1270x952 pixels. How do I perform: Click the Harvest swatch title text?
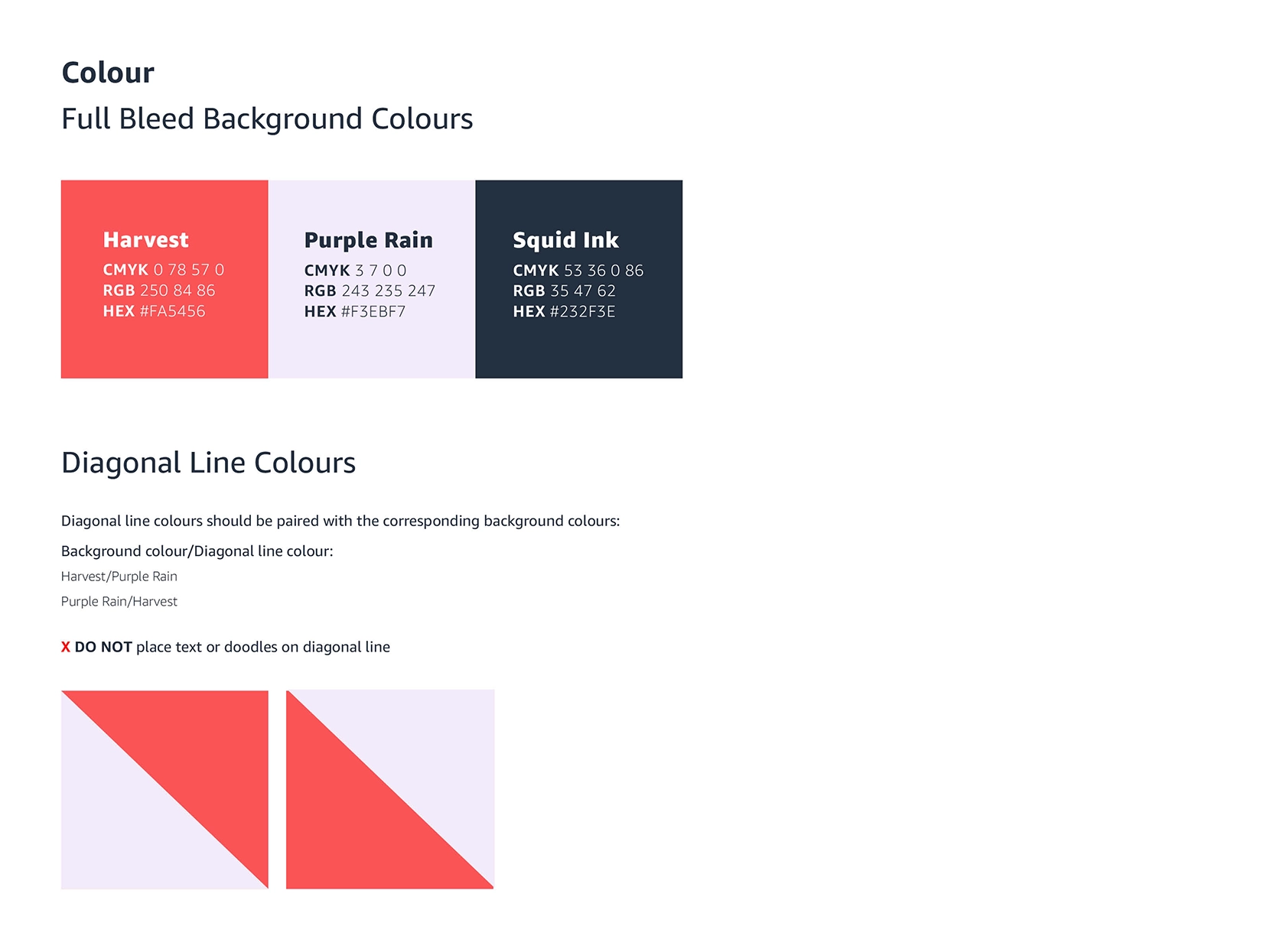click(145, 240)
